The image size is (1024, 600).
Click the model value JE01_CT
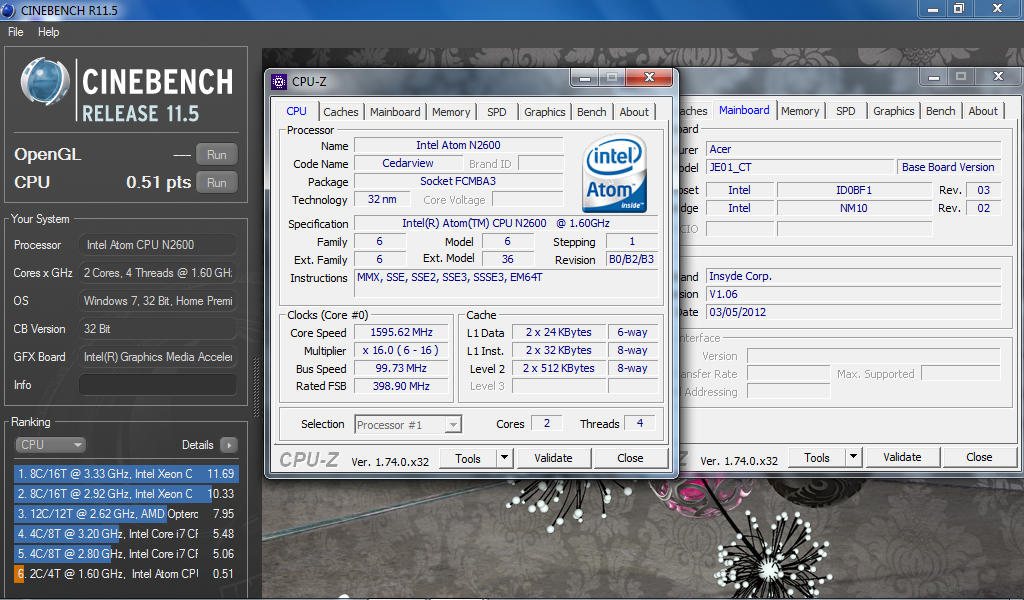click(800, 167)
